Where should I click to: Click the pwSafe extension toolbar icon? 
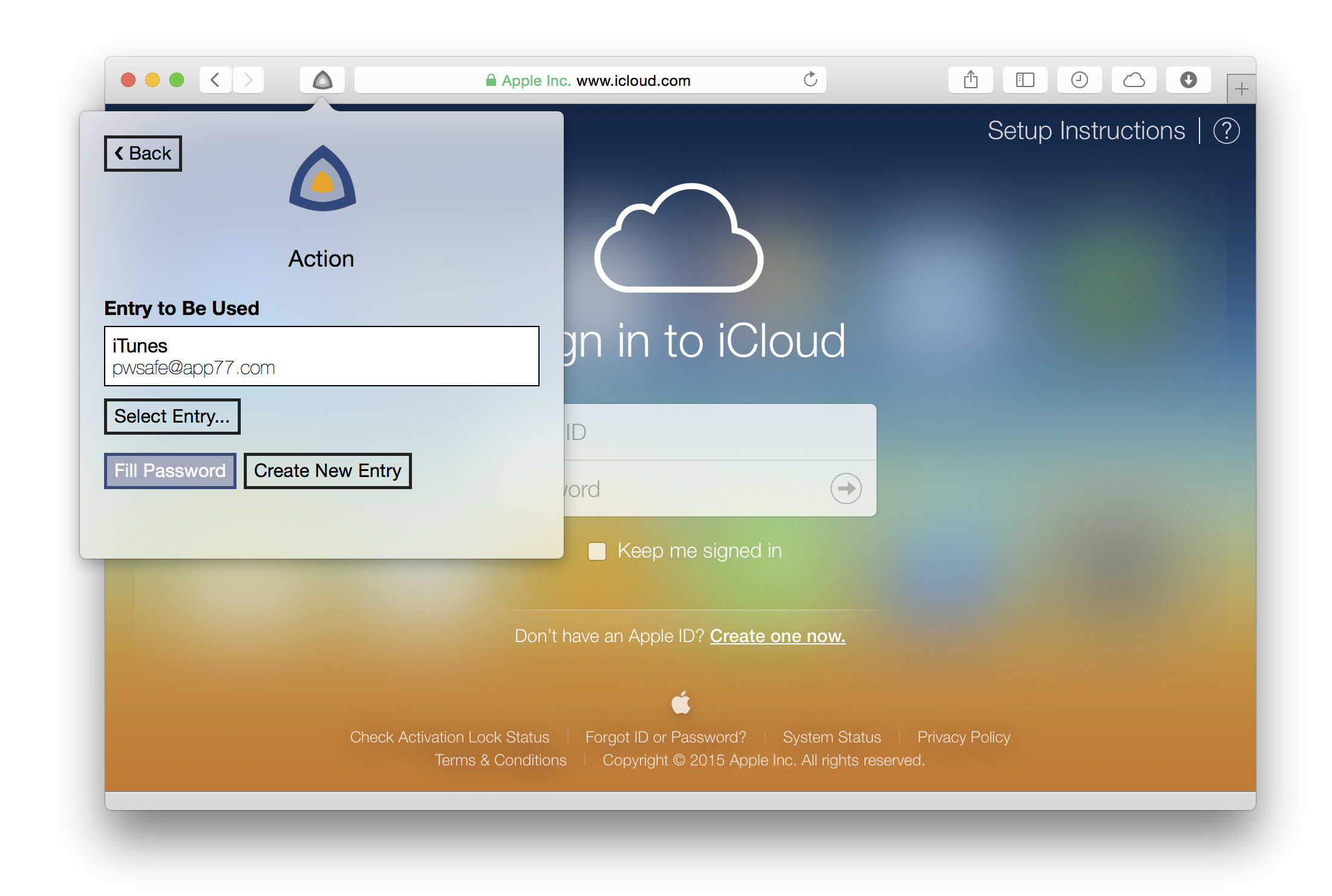[x=322, y=80]
